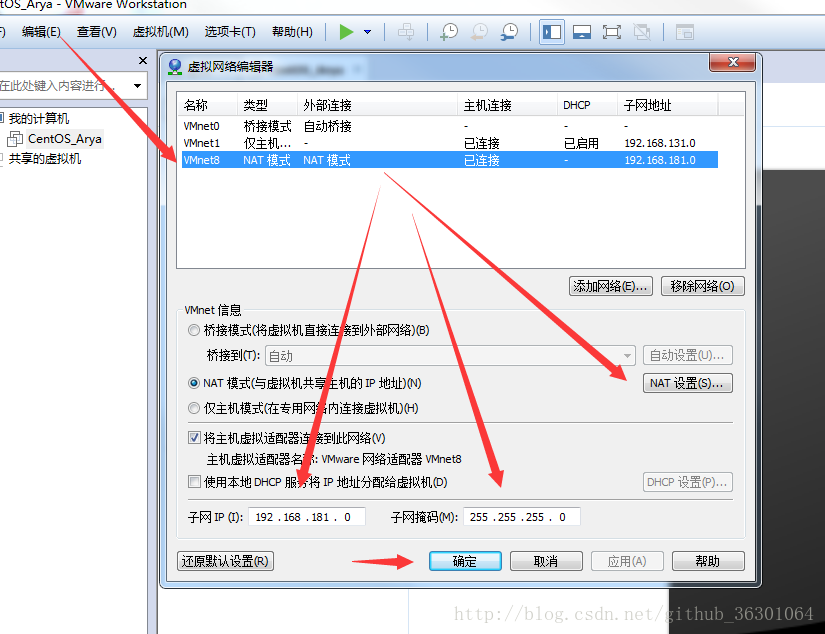Click 还原默认设置(R) button
This screenshot has height=634, width=825.
(225, 561)
